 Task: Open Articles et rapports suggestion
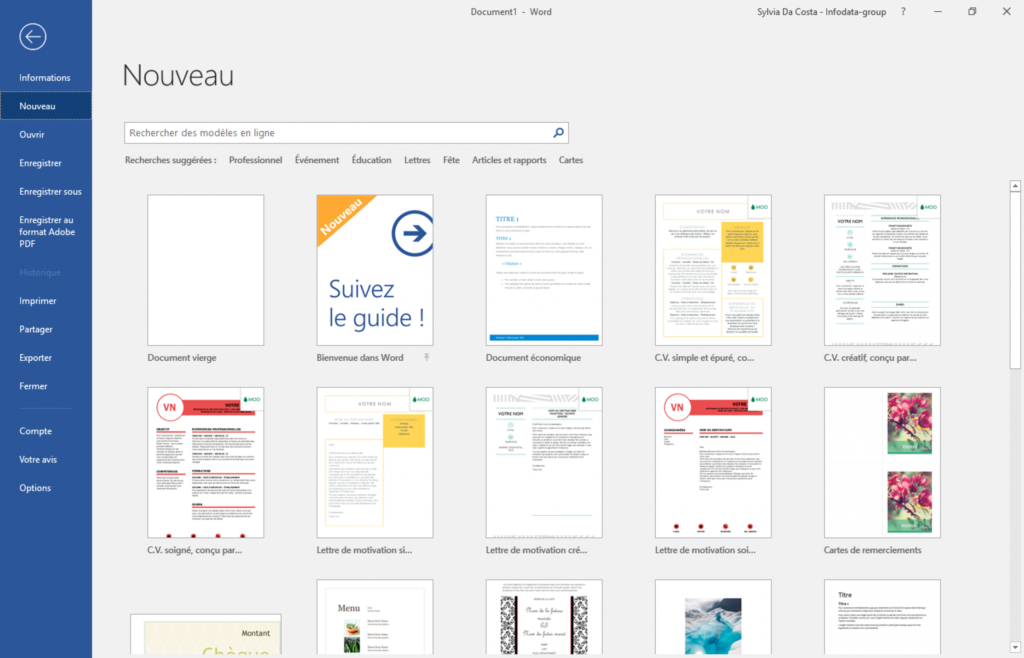click(x=509, y=160)
